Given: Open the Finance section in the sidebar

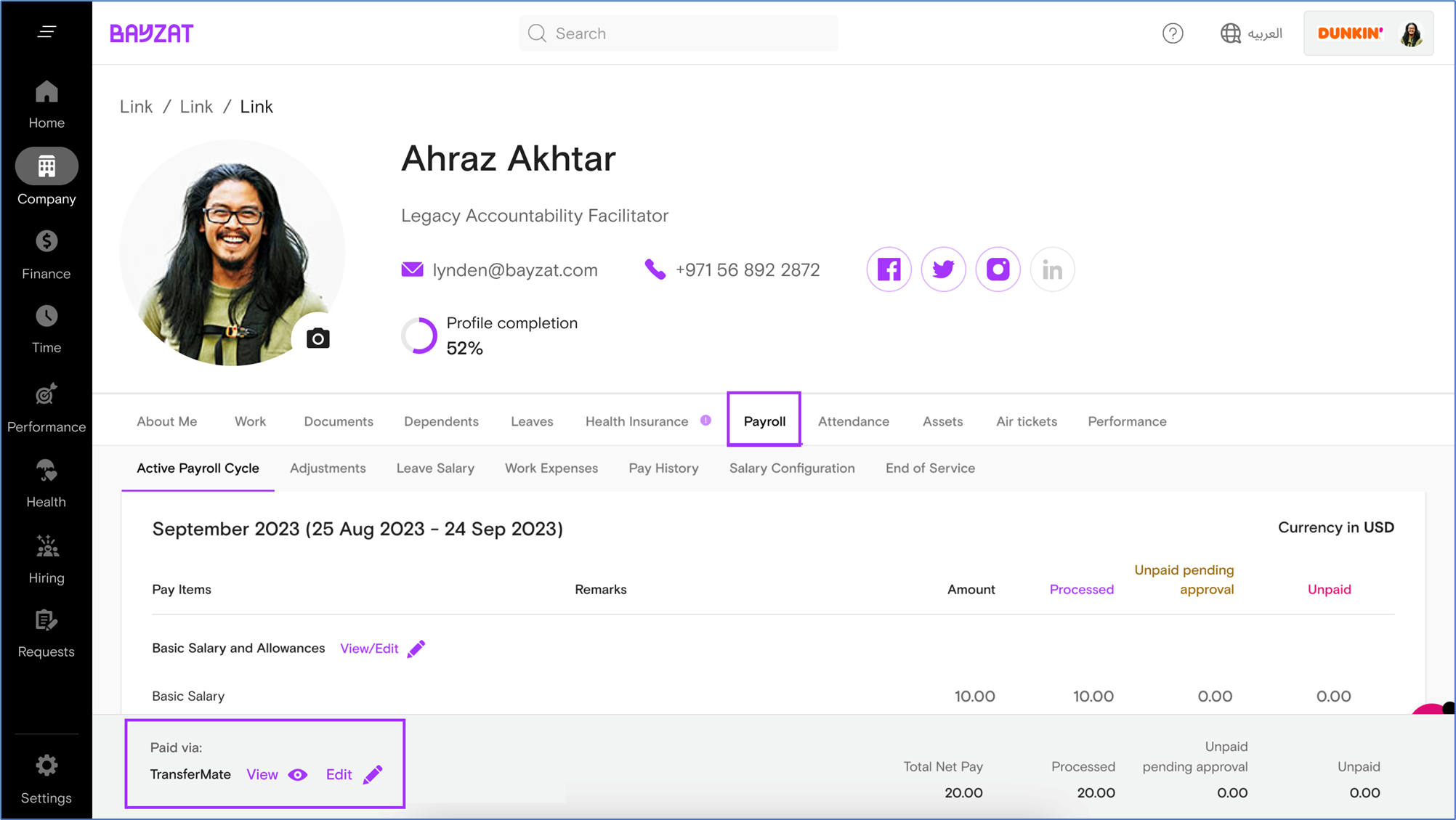Looking at the screenshot, I should tap(46, 255).
